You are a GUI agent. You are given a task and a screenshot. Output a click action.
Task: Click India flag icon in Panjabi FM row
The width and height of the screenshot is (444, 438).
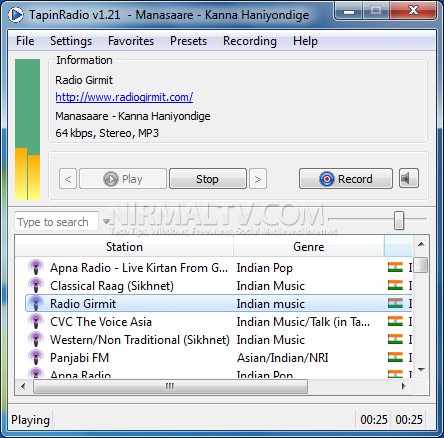[395, 357]
